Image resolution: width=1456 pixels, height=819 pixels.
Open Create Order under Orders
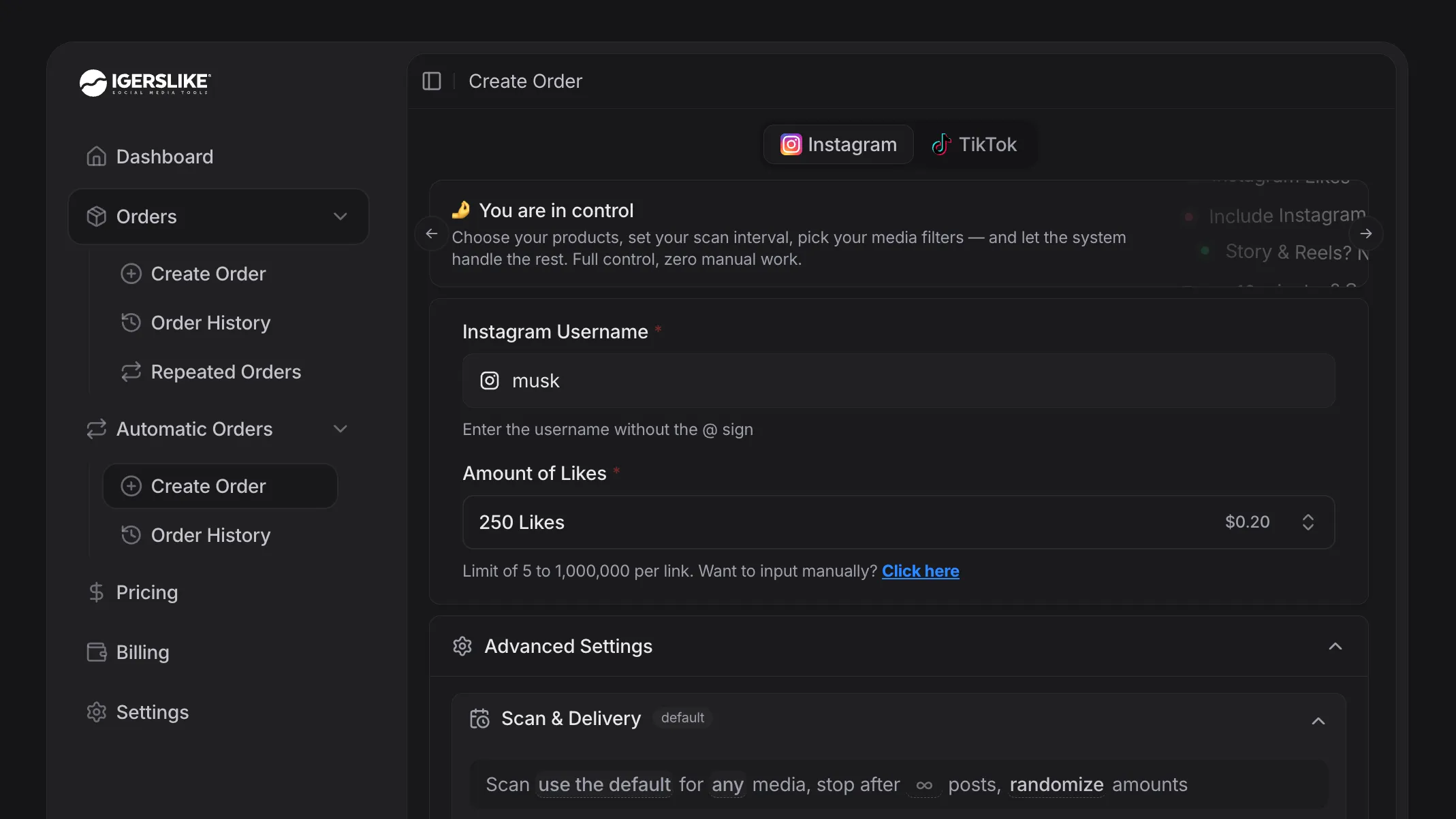221,274
